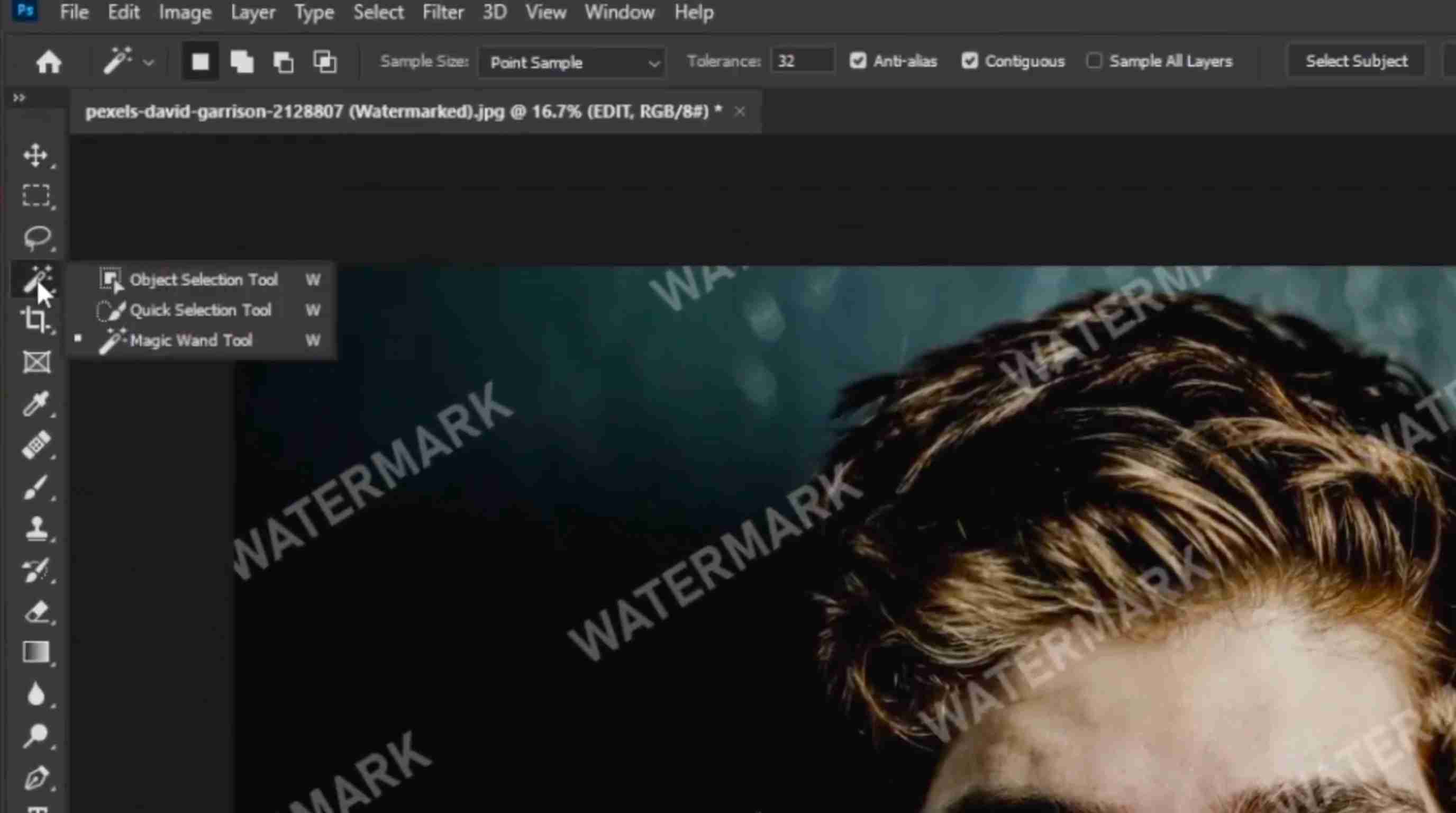Select the Rectangular Marquee tool
The image size is (1456, 813).
(35, 196)
